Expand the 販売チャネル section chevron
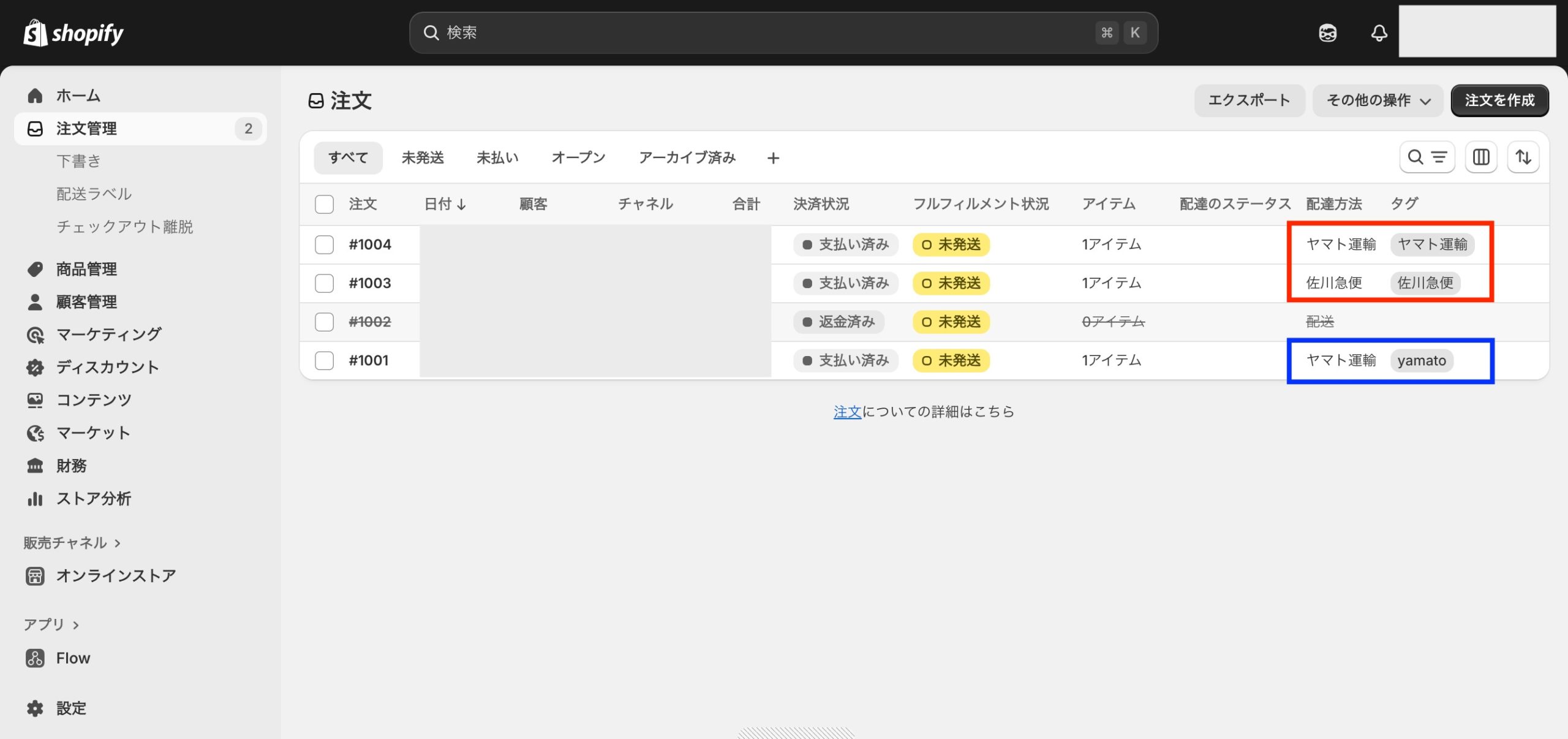The width and height of the screenshot is (1568, 739). coord(118,543)
